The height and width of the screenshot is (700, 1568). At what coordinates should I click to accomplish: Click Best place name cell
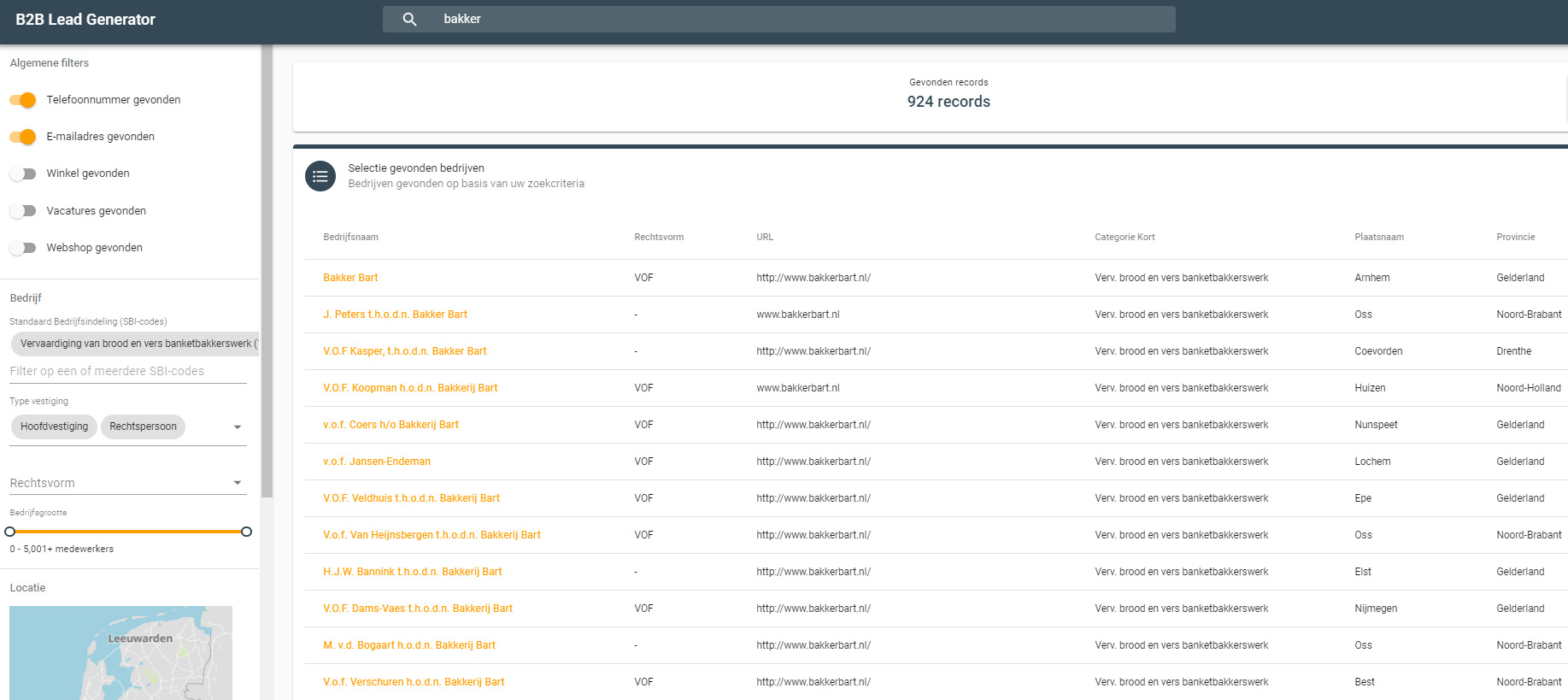(1365, 682)
